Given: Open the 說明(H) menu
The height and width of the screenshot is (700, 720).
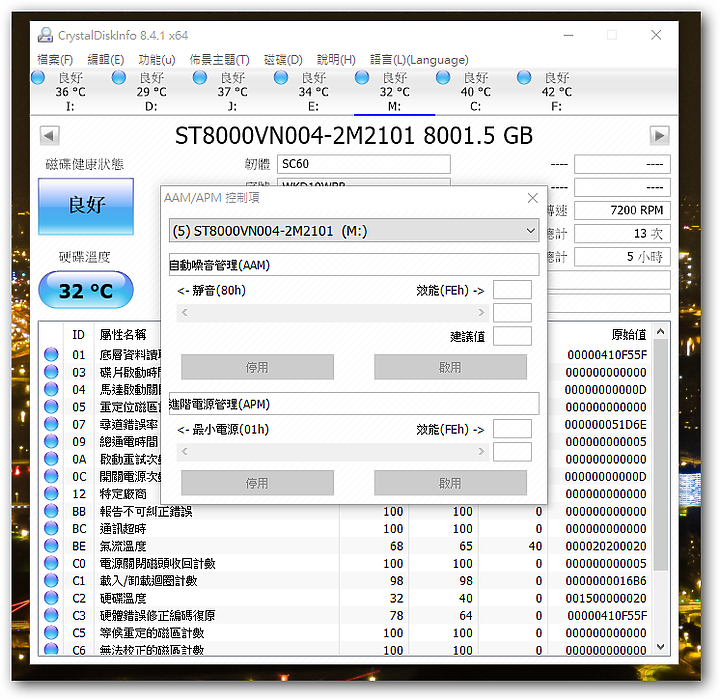Looking at the screenshot, I should coord(336,60).
